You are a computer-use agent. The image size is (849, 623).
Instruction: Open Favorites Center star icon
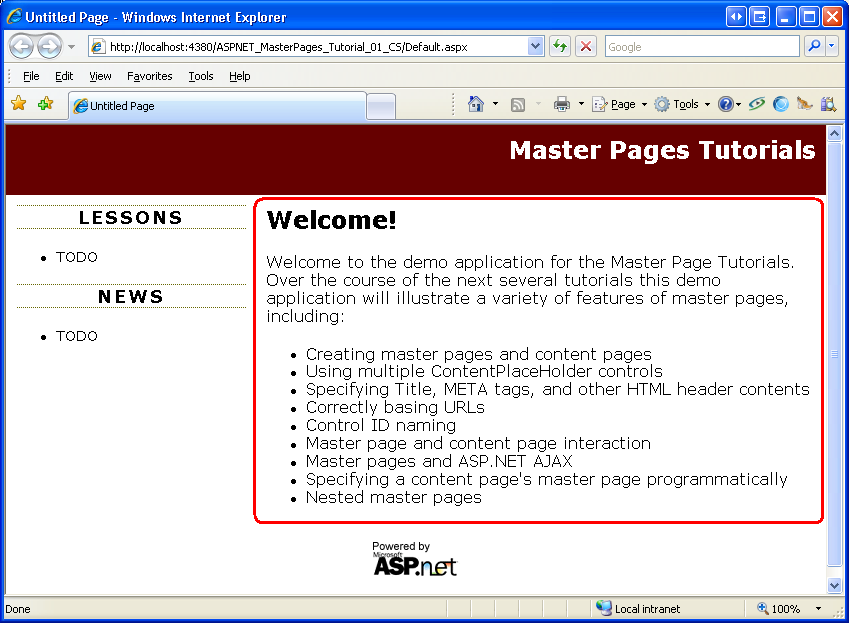coord(19,103)
